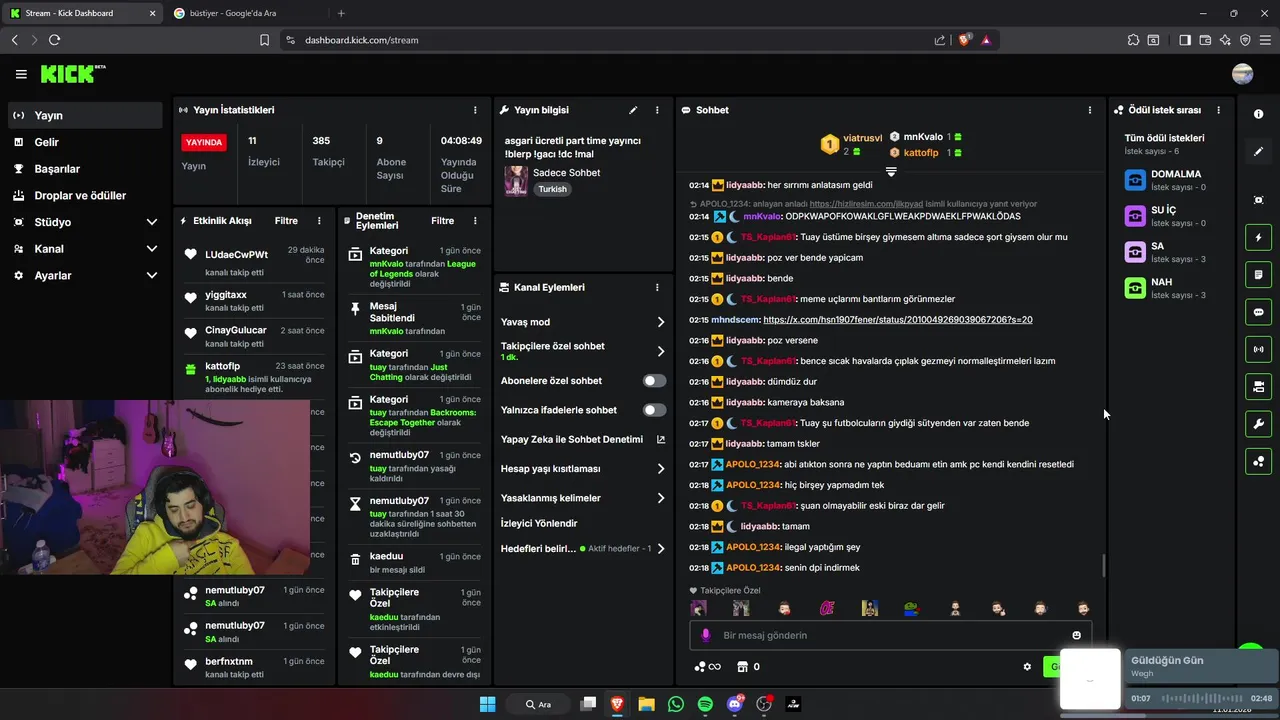Open external link for Yapay Zeka Sohbet Denetimi

tap(660, 440)
